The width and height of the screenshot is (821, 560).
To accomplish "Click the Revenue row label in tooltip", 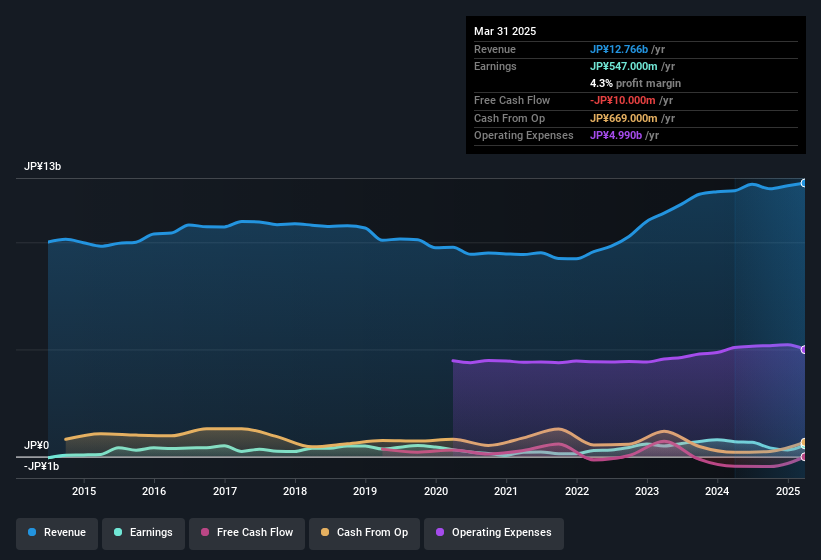I will coord(495,49).
